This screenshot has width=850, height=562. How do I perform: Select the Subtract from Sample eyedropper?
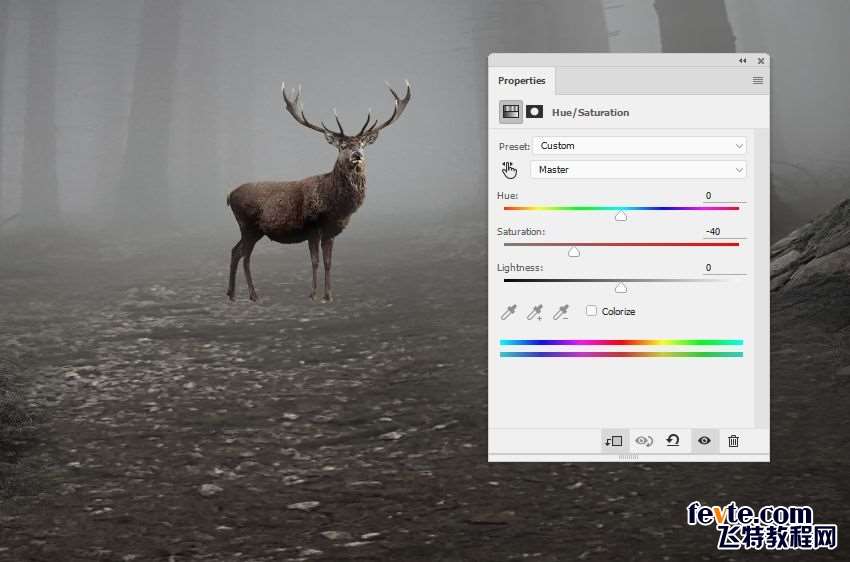(561, 312)
